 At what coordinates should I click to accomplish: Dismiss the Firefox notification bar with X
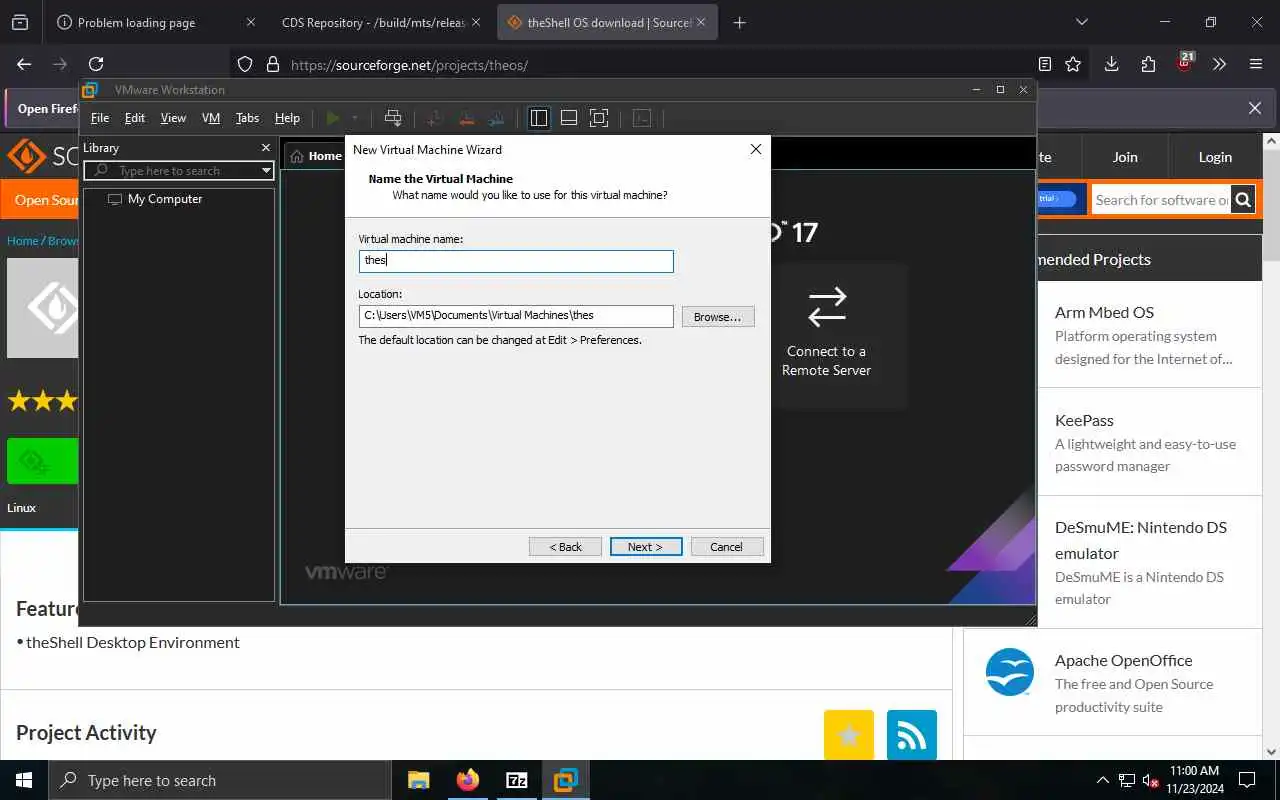1255,108
